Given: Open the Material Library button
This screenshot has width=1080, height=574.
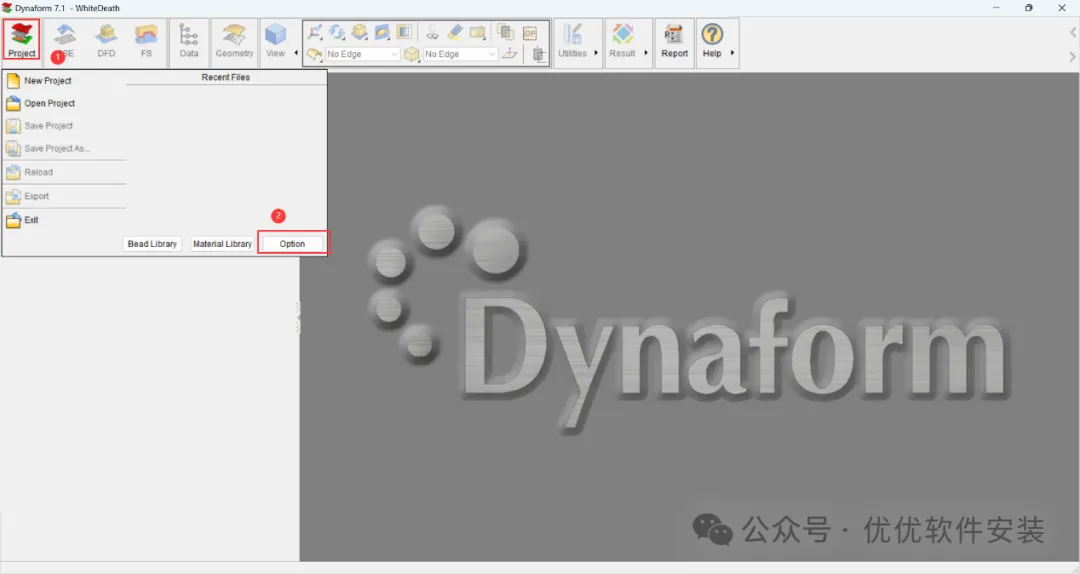Looking at the screenshot, I should (x=222, y=244).
